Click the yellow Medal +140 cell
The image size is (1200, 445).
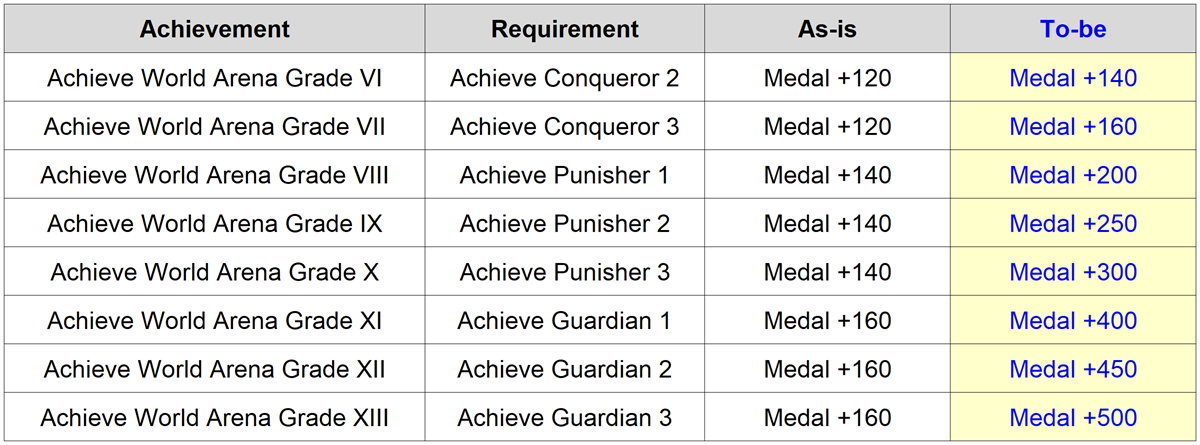(1073, 78)
